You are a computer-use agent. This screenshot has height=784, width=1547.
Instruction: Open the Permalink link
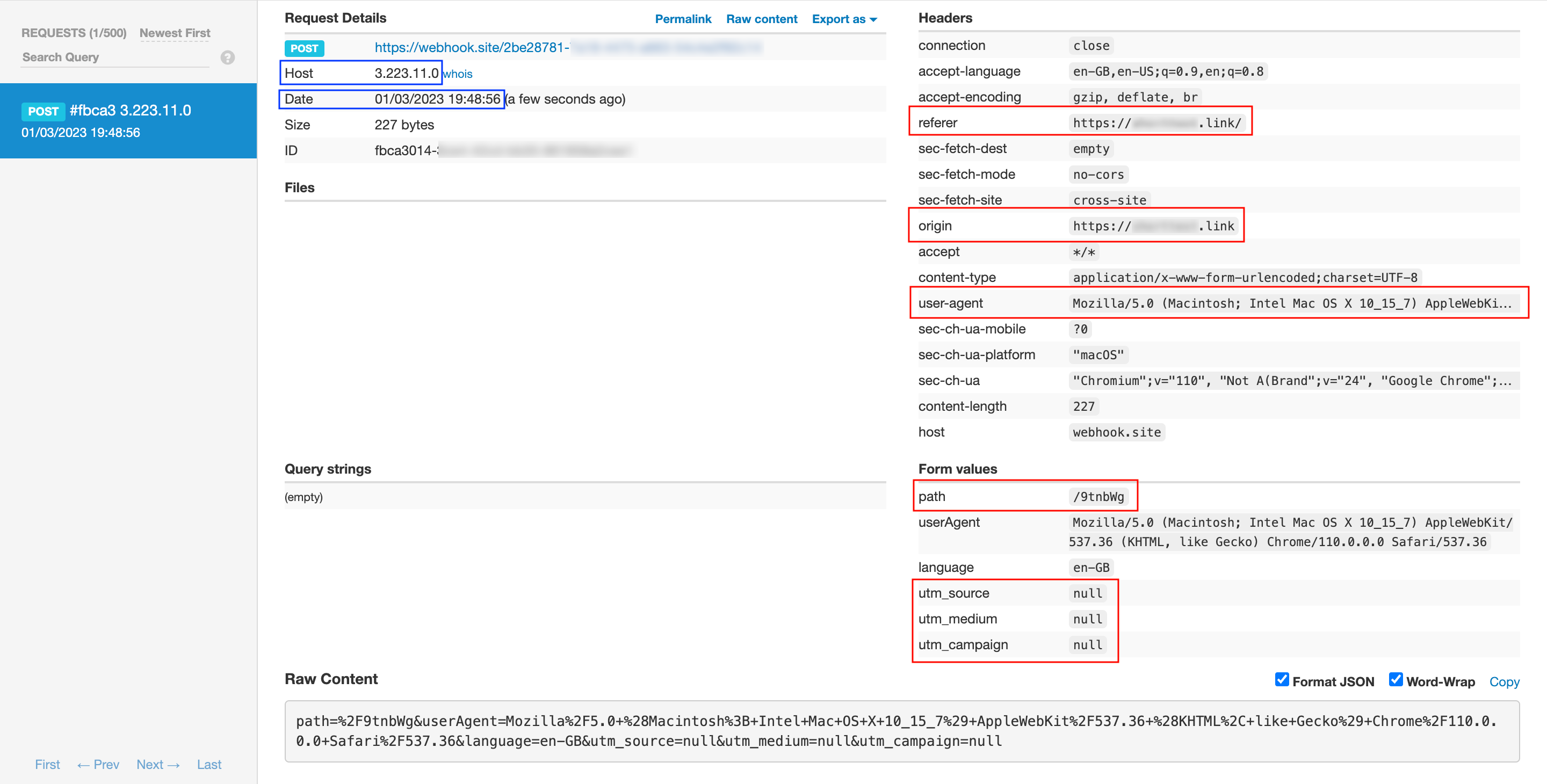683,19
